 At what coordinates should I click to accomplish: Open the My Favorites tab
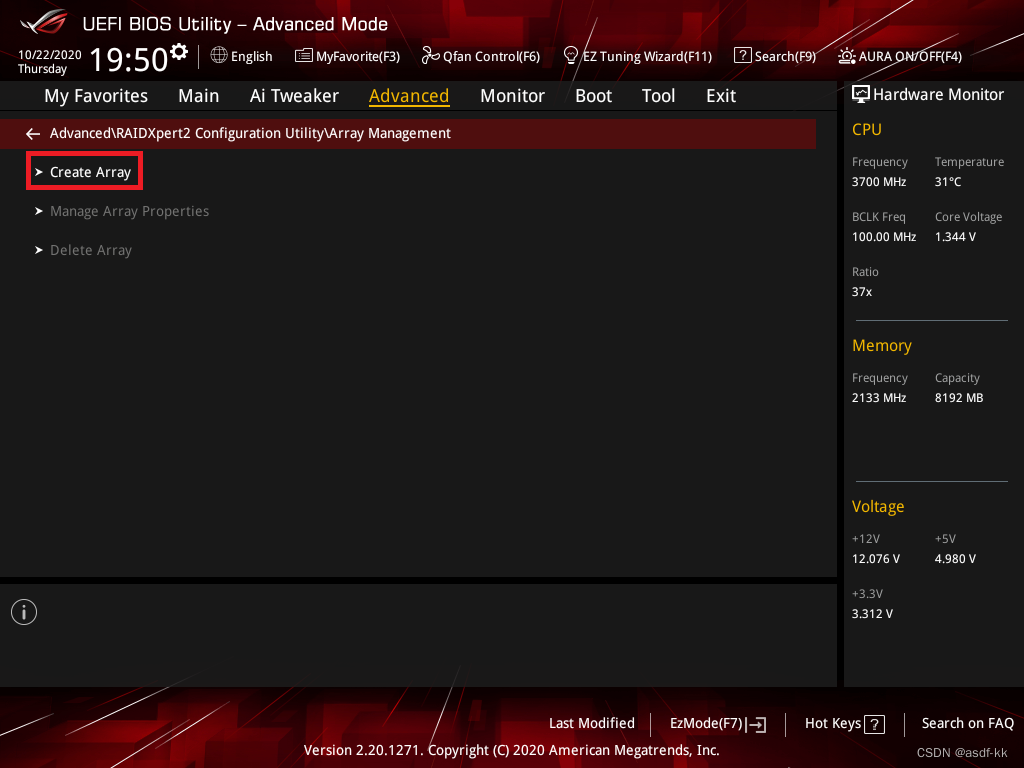96,96
